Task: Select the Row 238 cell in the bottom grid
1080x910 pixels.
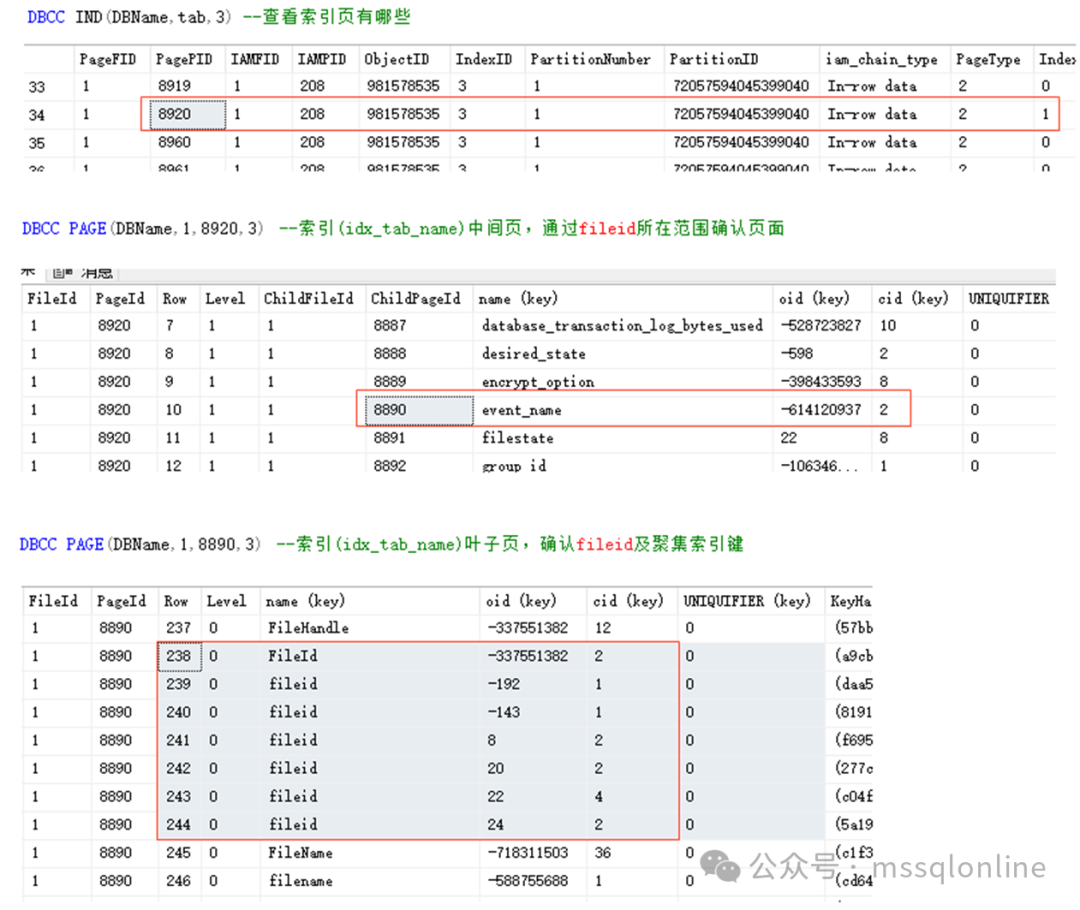Action: 178,656
